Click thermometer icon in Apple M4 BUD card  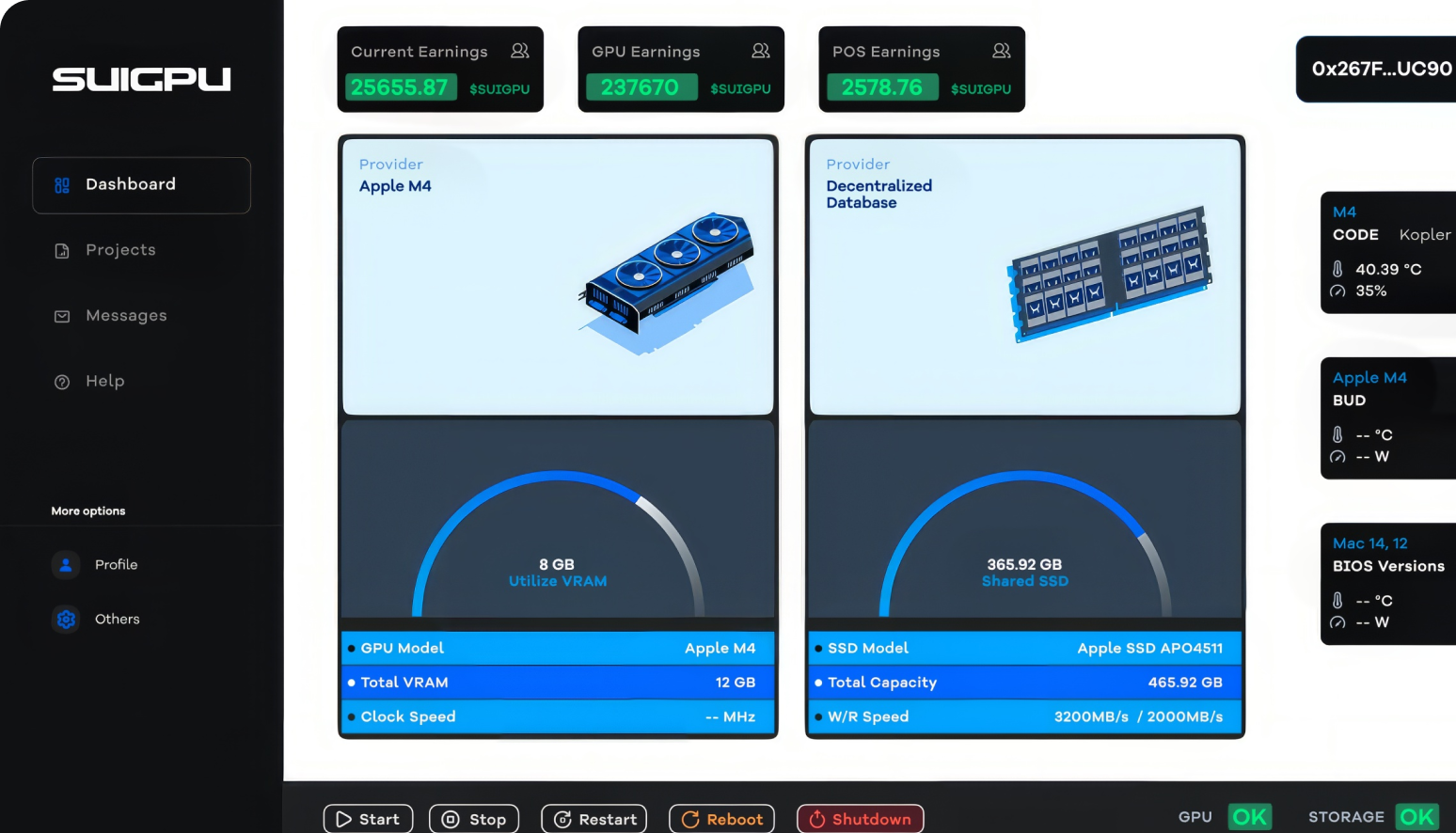[1337, 434]
